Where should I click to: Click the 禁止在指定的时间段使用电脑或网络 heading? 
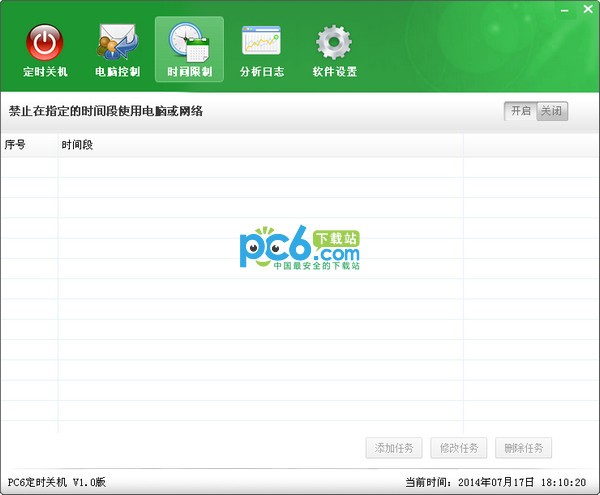point(106,111)
